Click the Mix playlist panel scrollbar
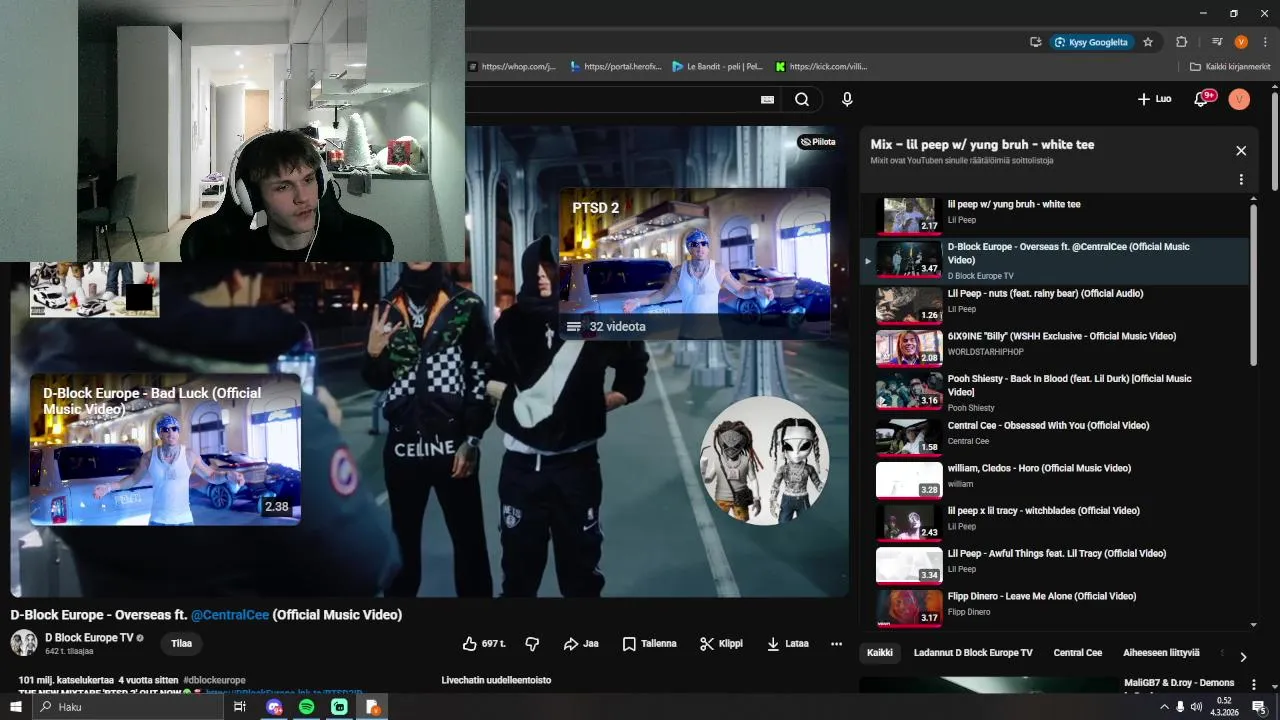This screenshot has width=1280, height=720. 1254,285
